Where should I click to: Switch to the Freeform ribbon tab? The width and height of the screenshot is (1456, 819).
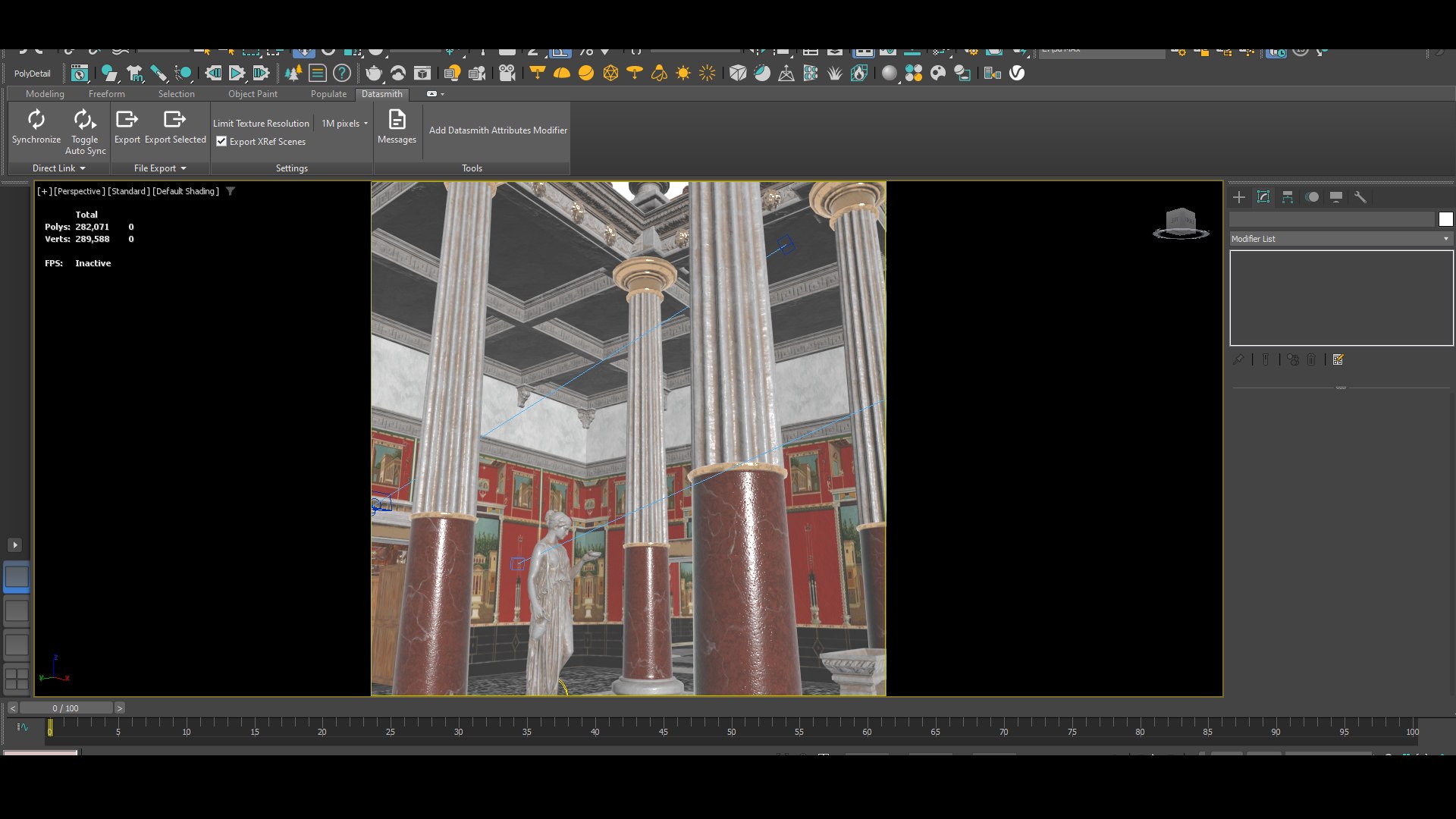(107, 94)
